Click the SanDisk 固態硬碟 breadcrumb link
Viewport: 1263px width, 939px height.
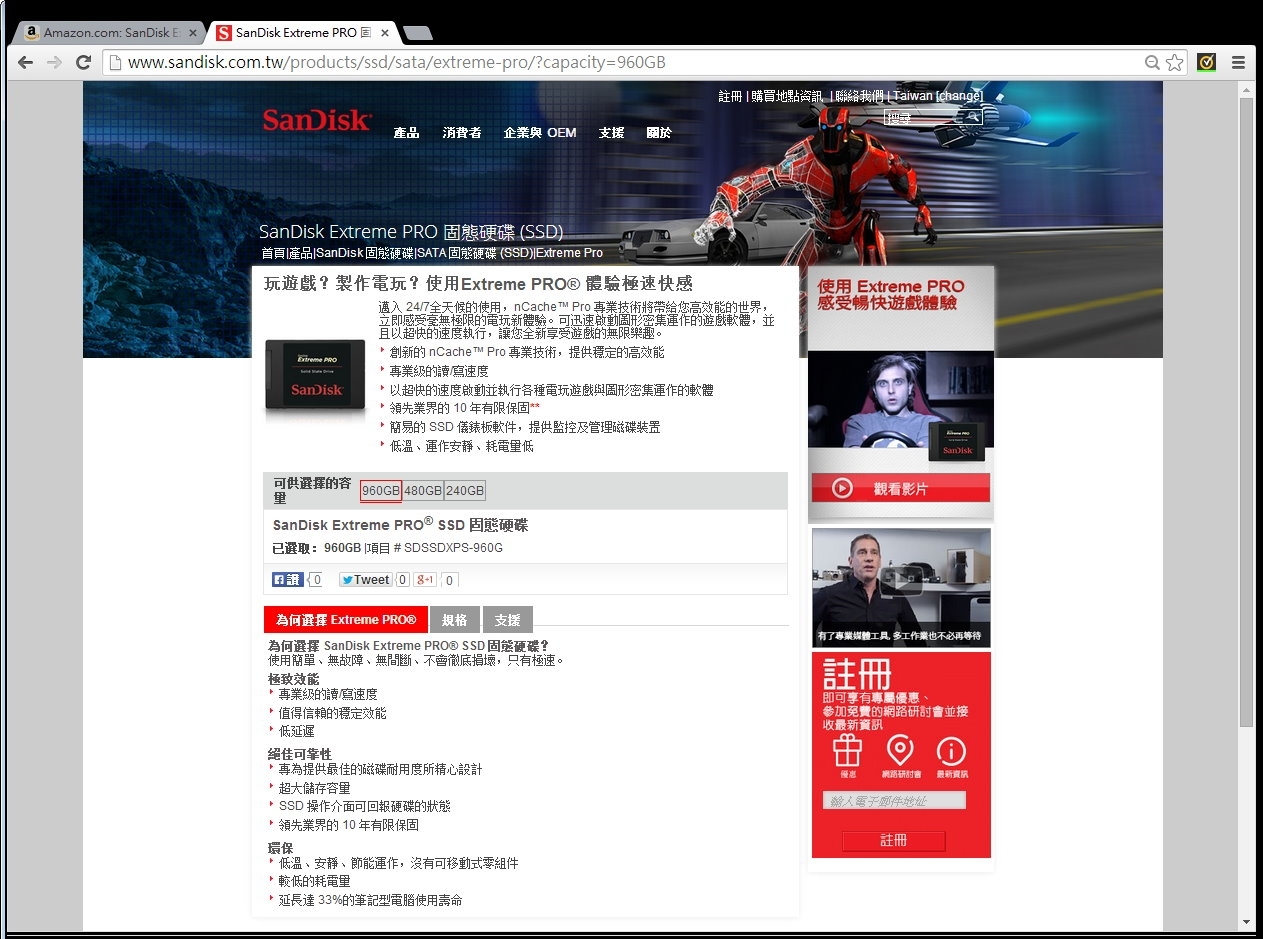tap(365, 253)
